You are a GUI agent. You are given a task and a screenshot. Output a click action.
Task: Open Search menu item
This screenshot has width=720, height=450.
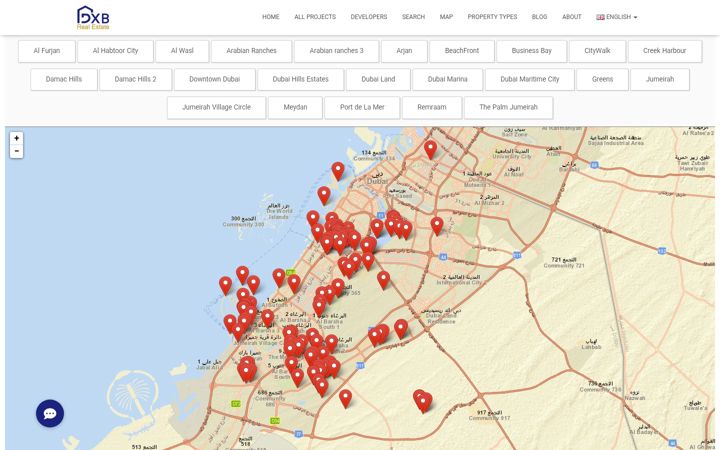pos(413,17)
